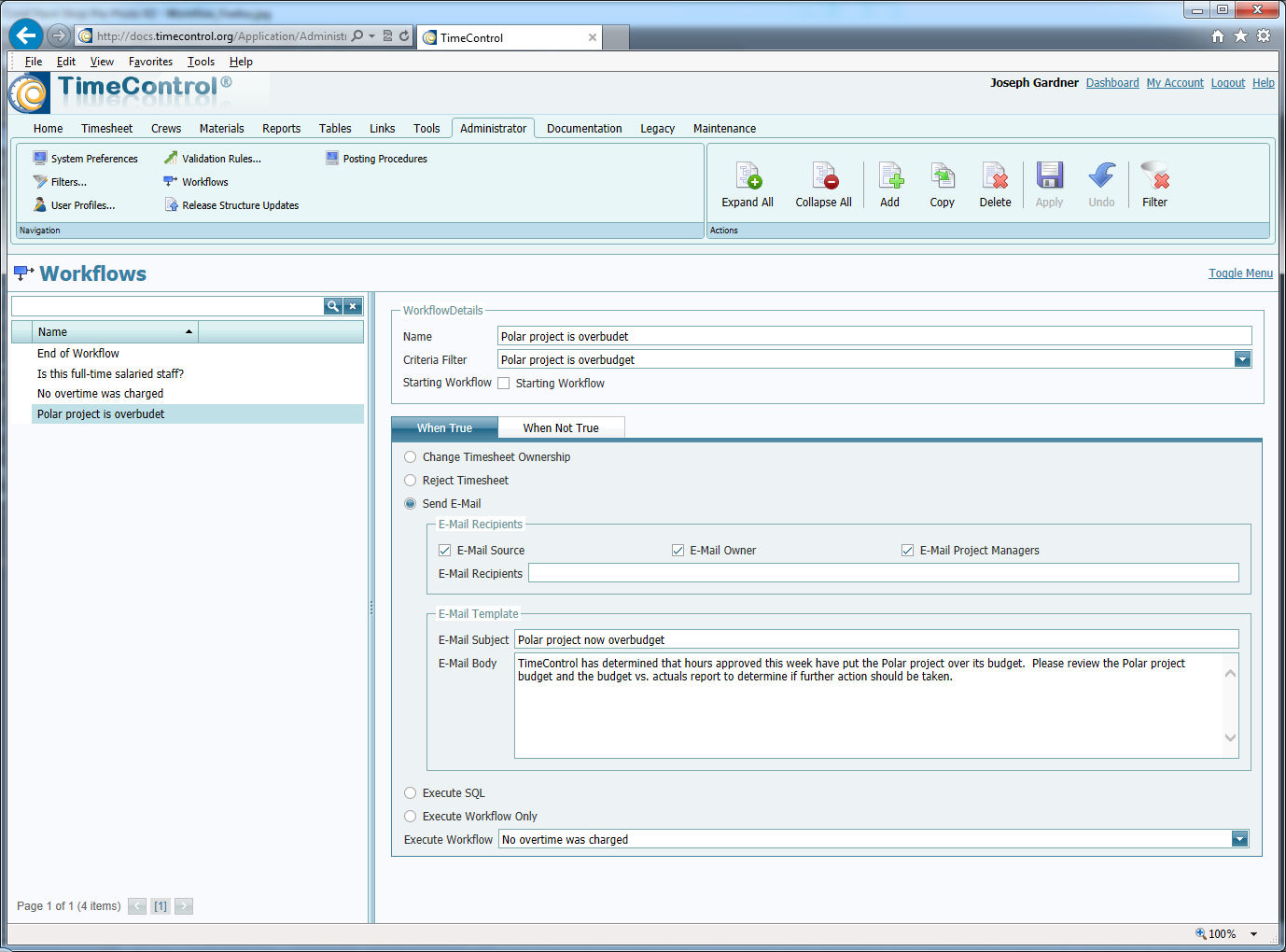
Task: Open the Administrator menu tab
Action: [494, 129]
